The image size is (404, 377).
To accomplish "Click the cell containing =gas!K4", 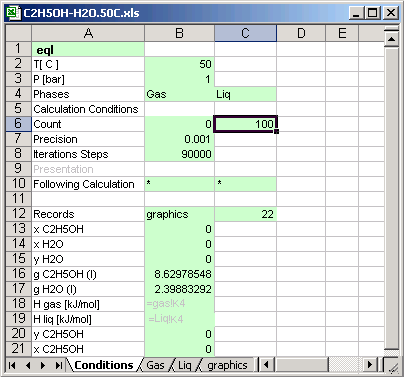I will 179,304.
